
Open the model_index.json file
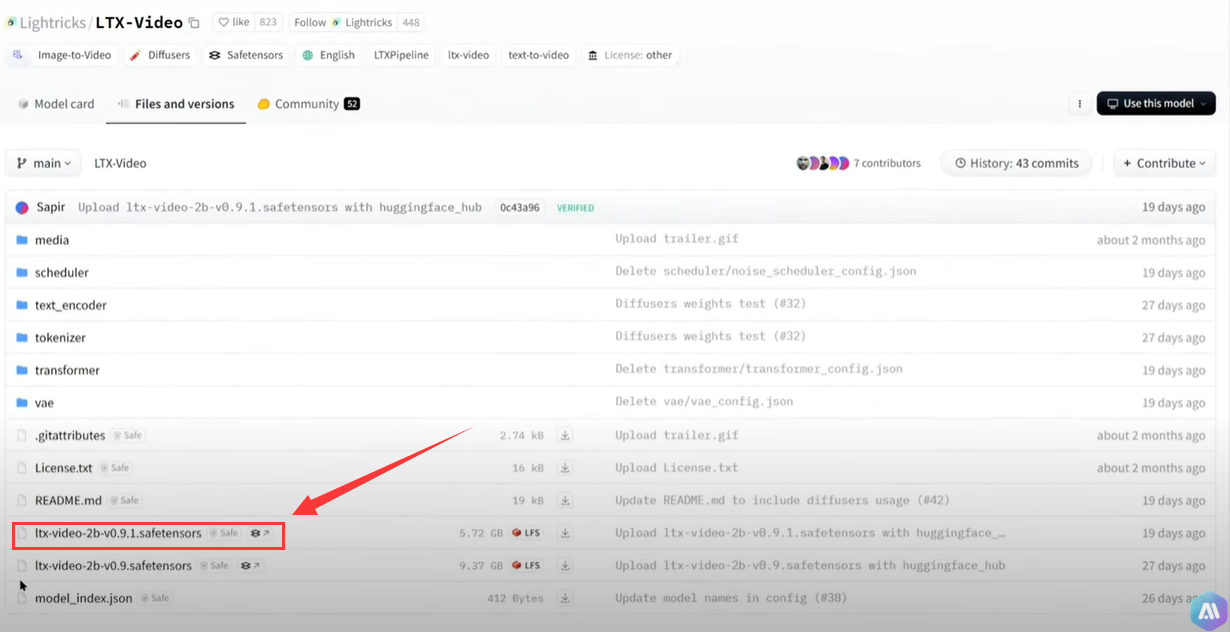(84, 598)
